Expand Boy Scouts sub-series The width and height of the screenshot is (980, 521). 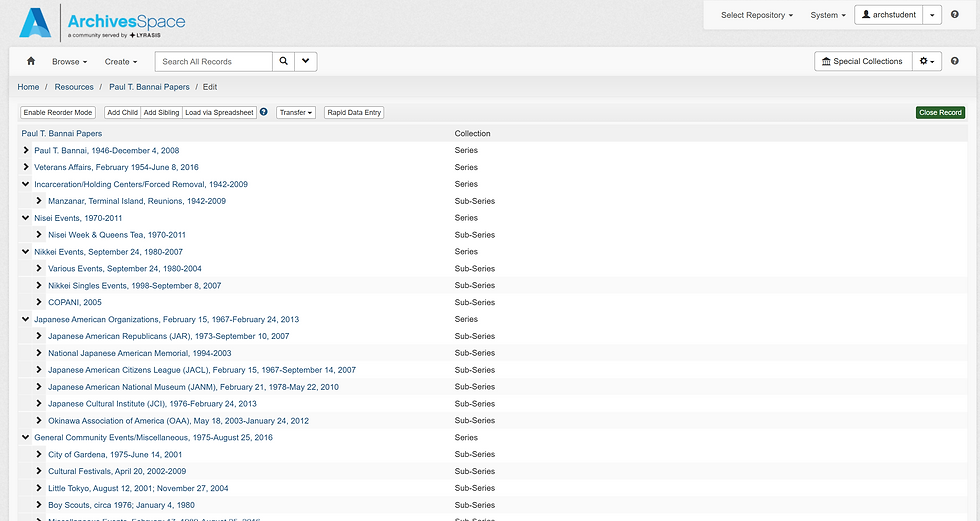pyautogui.click(x=39, y=505)
